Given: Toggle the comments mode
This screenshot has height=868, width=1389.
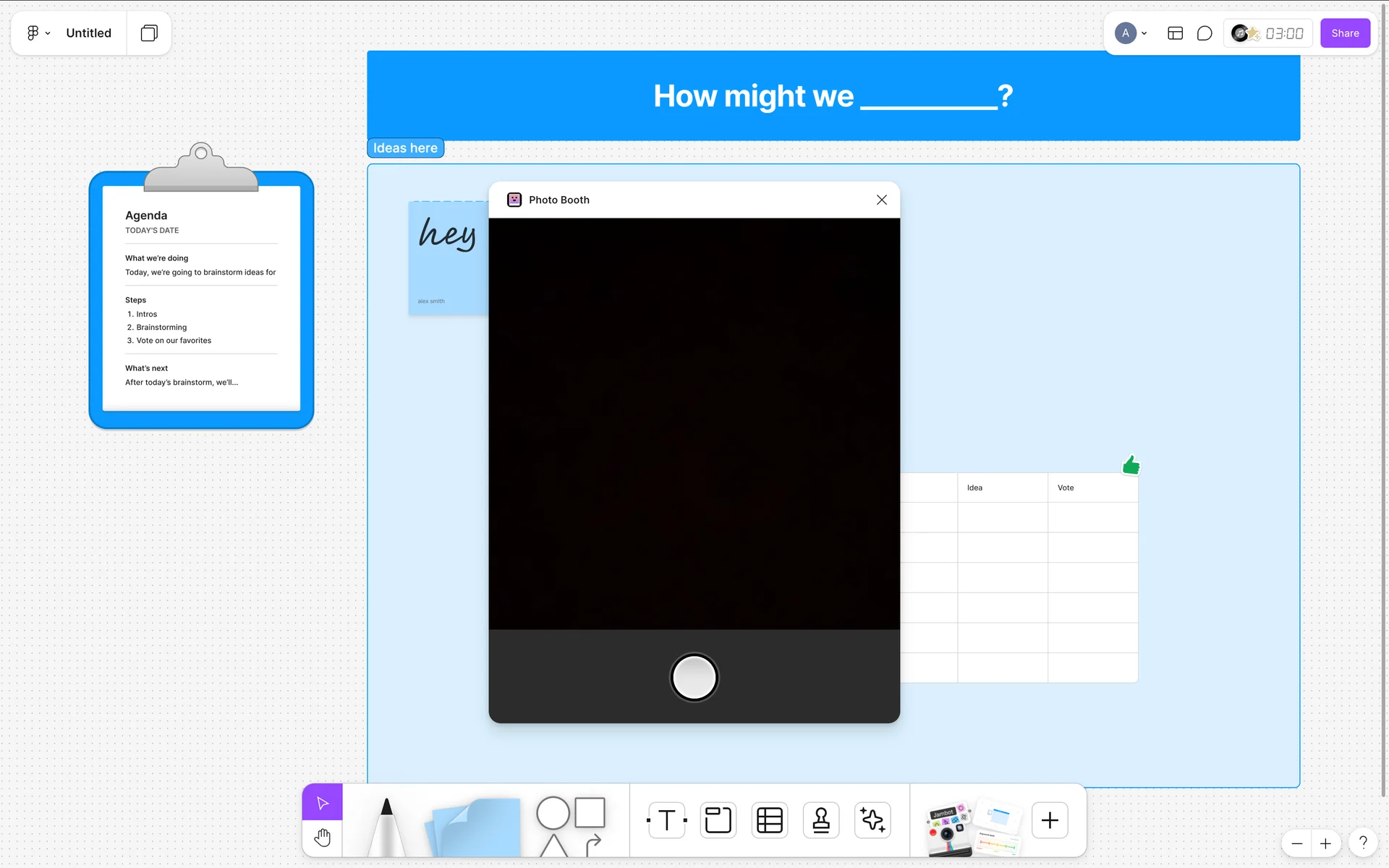Looking at the screenshot, I should (x=1205, y=33).
